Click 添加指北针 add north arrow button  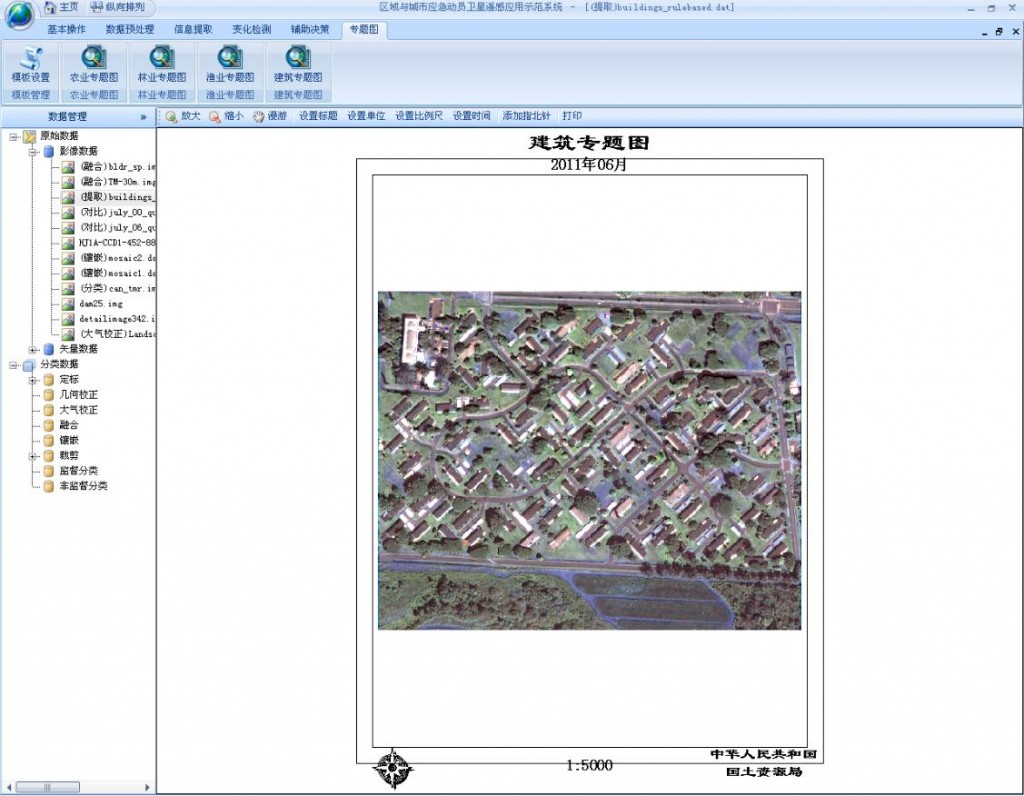tap(526, 116)
